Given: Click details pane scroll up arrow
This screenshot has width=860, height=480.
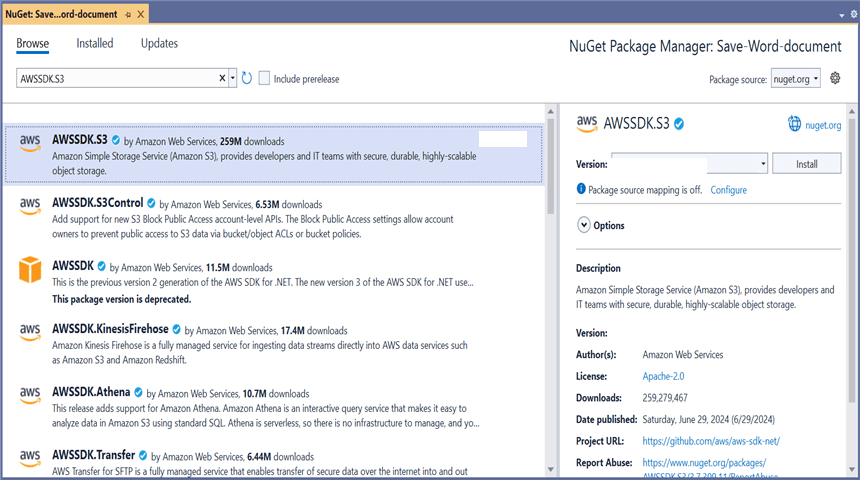Looking at the screenshot, I should (x=852, y=111).
